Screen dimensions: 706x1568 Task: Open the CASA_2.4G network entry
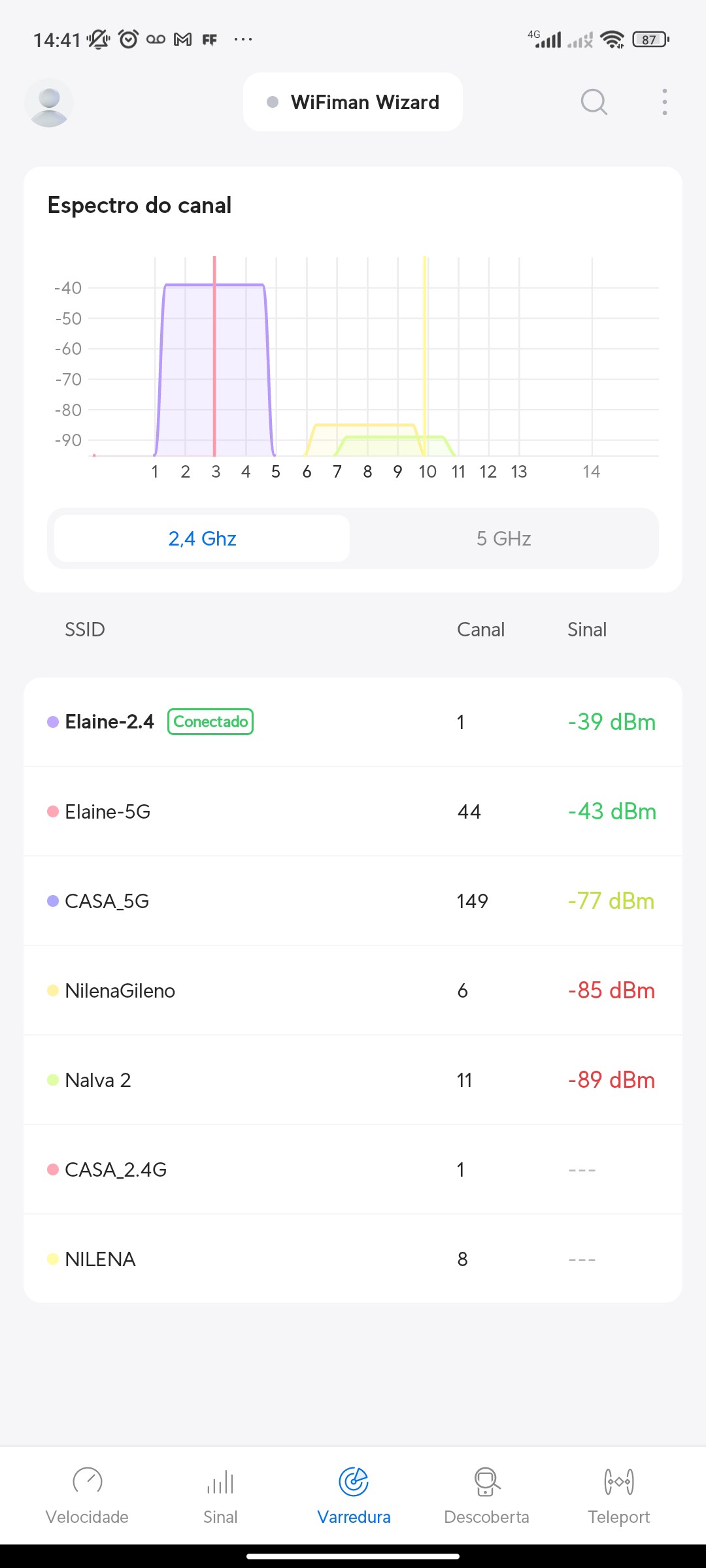(x=353, y=1169)
